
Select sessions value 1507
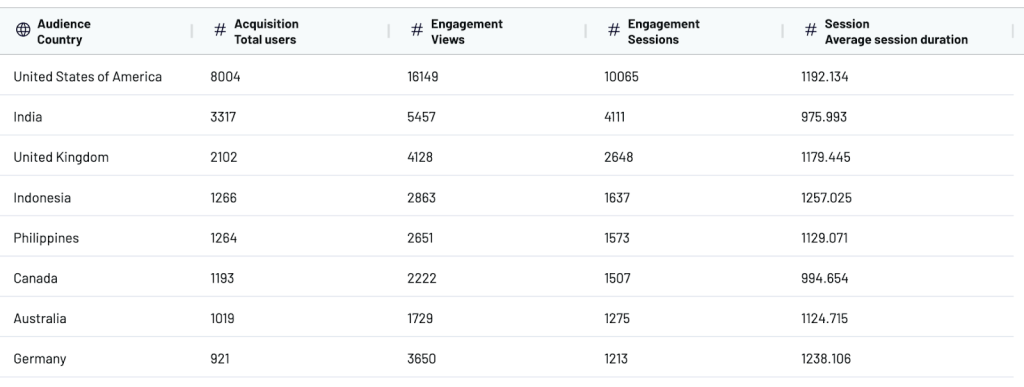(617, 279)
